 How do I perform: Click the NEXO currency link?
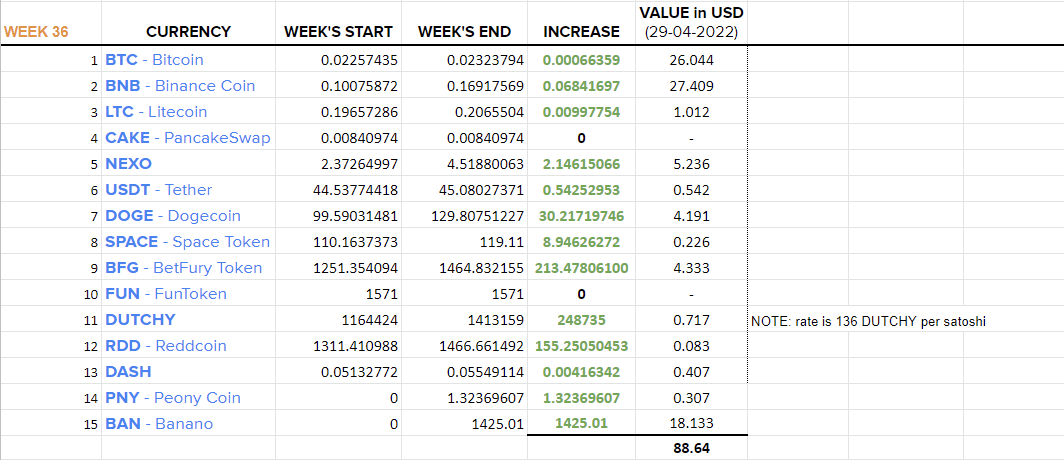pos(128,164)
